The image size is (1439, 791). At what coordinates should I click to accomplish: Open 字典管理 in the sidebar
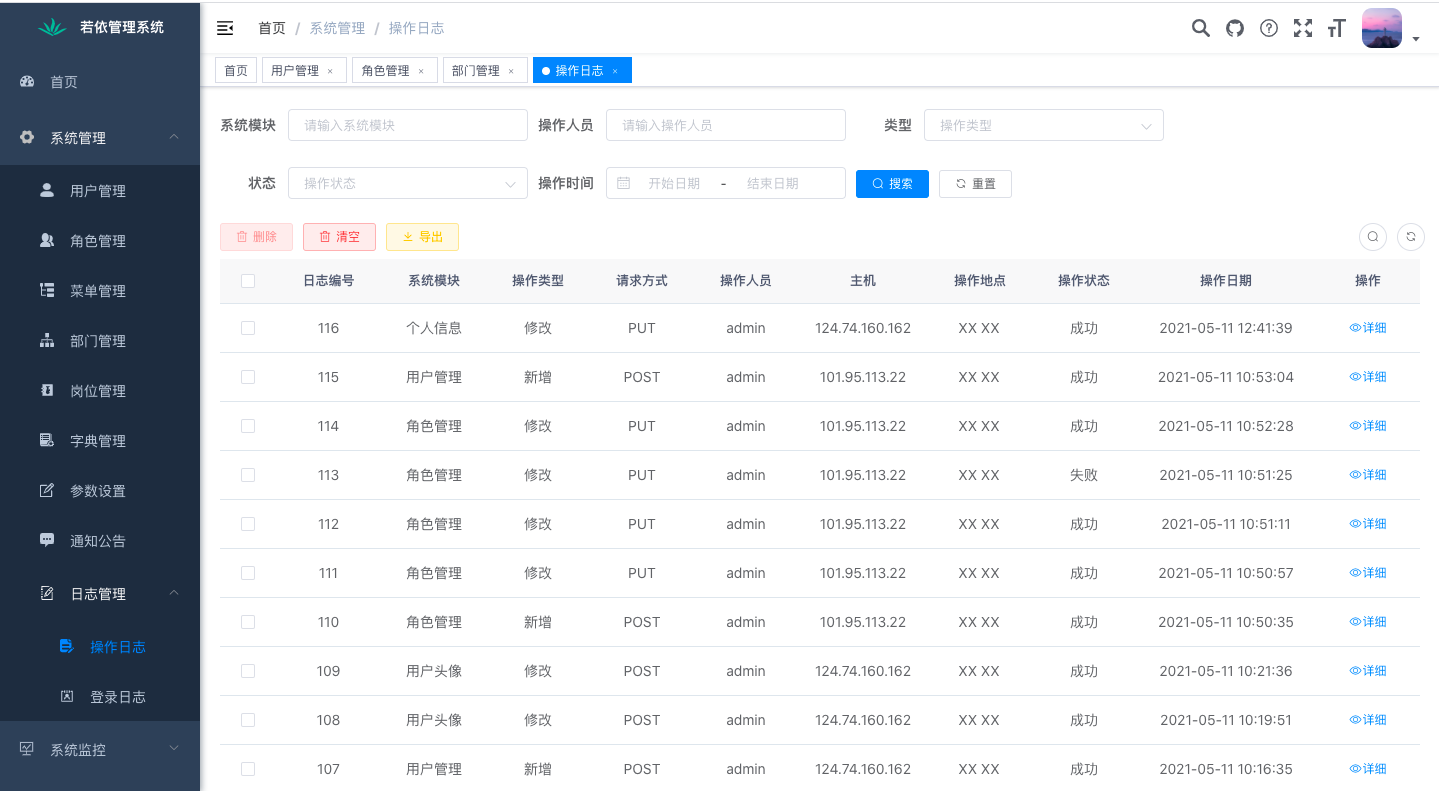[100, 441]
